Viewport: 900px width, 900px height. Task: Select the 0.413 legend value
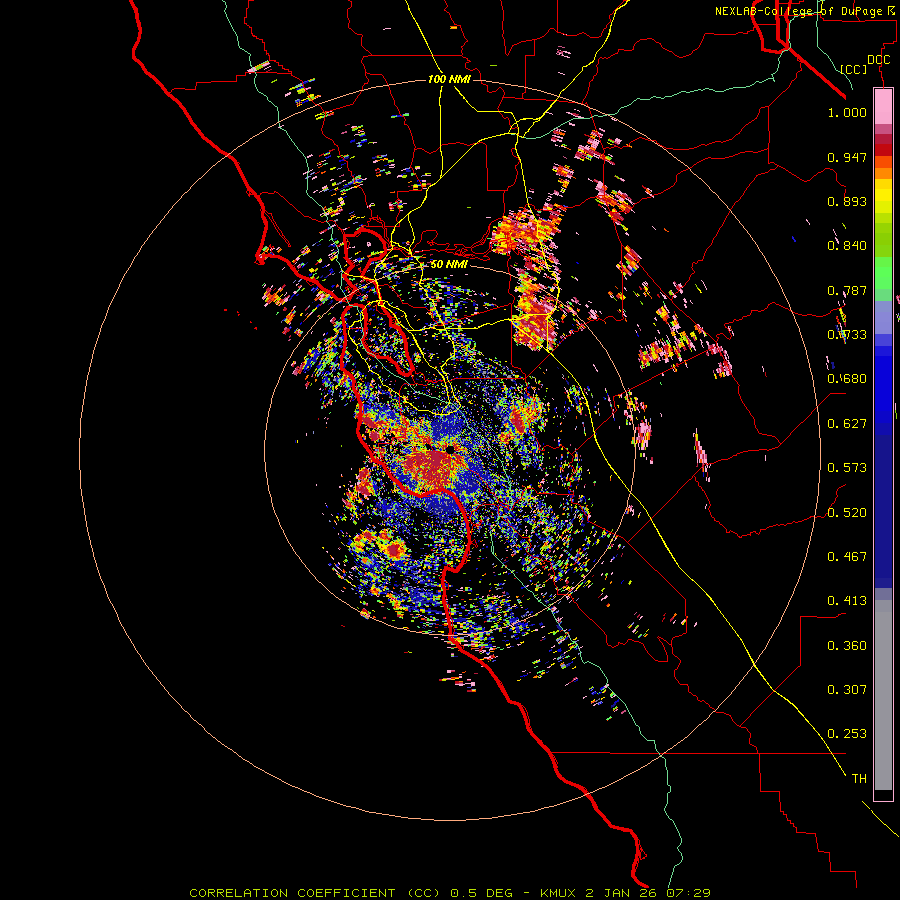847,601
